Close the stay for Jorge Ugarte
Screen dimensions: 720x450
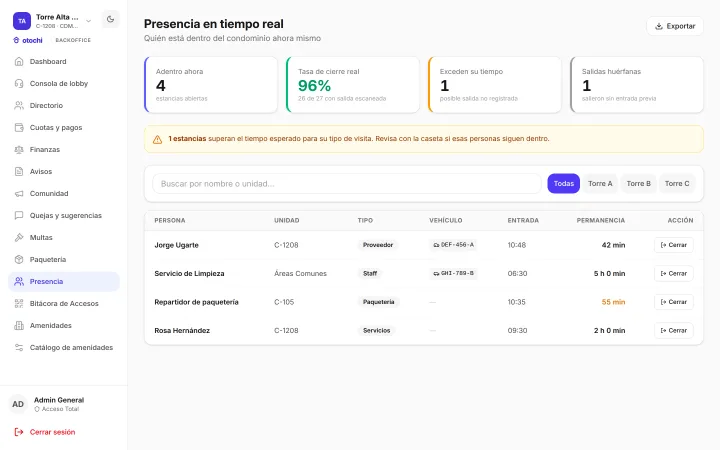tap(674, 245)
